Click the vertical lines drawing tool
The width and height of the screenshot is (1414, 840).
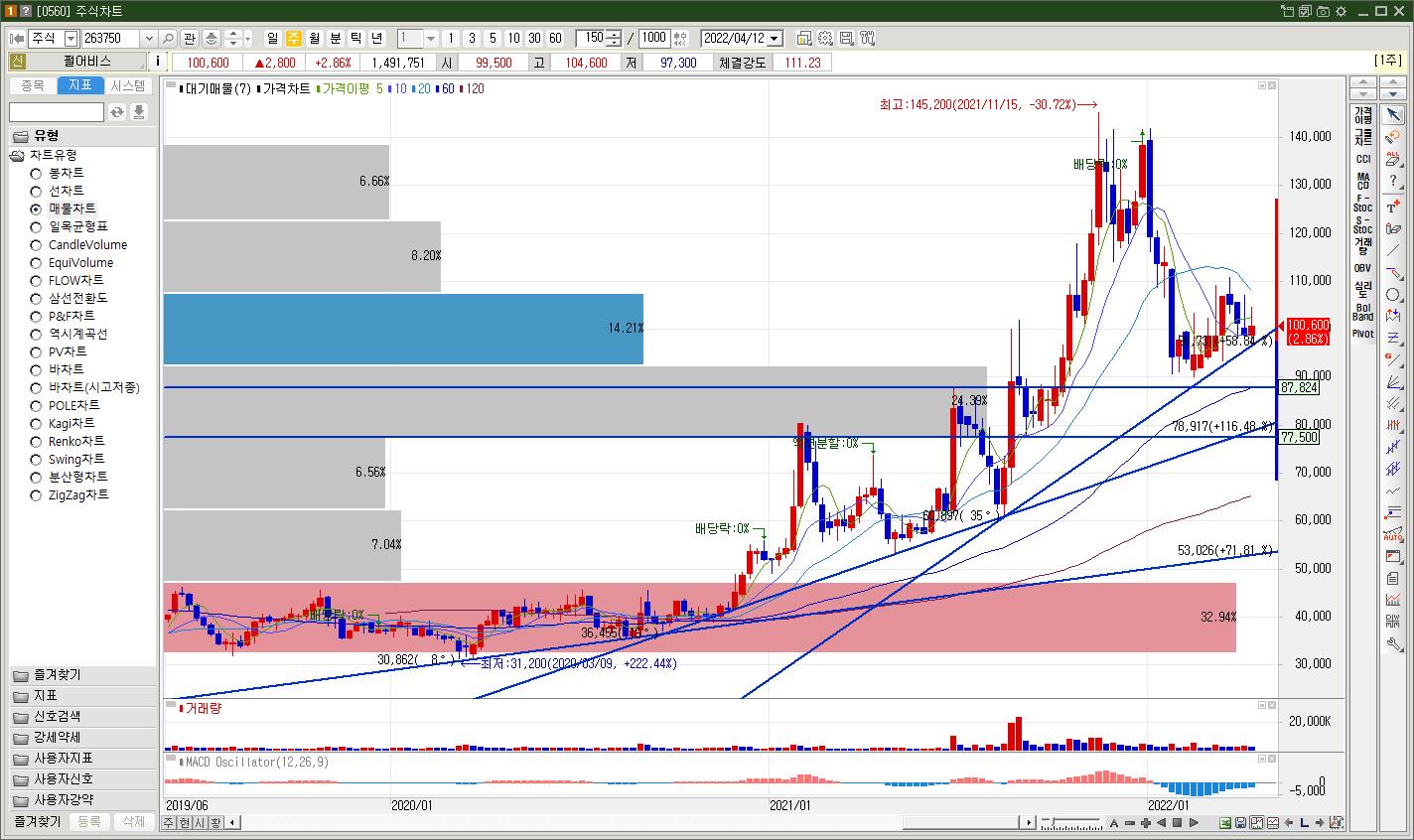1393,425
